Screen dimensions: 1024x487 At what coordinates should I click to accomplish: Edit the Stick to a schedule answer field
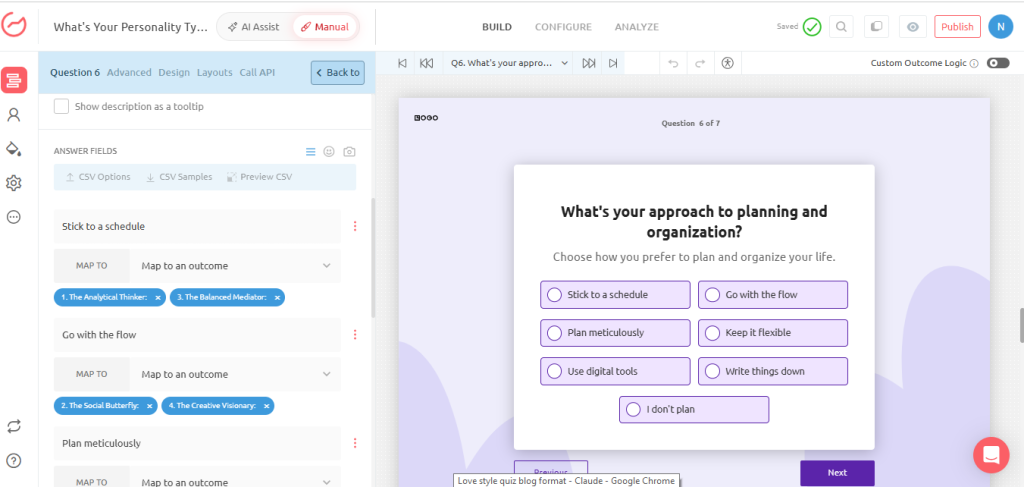(x=197, y=227)
